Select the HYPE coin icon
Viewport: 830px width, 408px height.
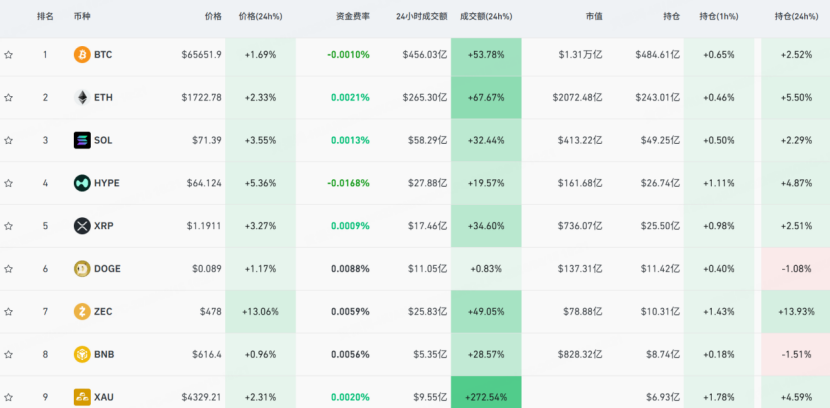(82, 183)
